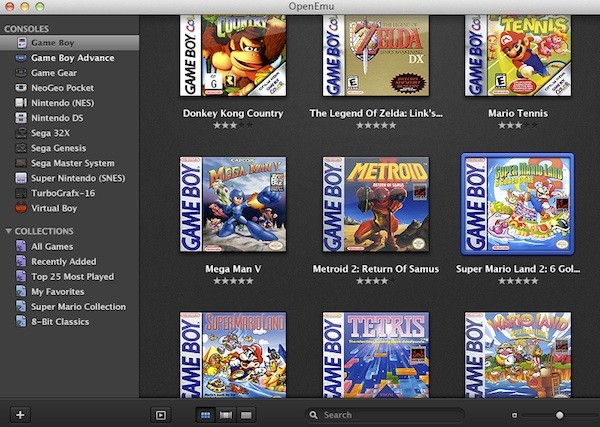Click the NeoGeo Pocket console icon
The image size is (600, 427).
click(x=21, y=88)
